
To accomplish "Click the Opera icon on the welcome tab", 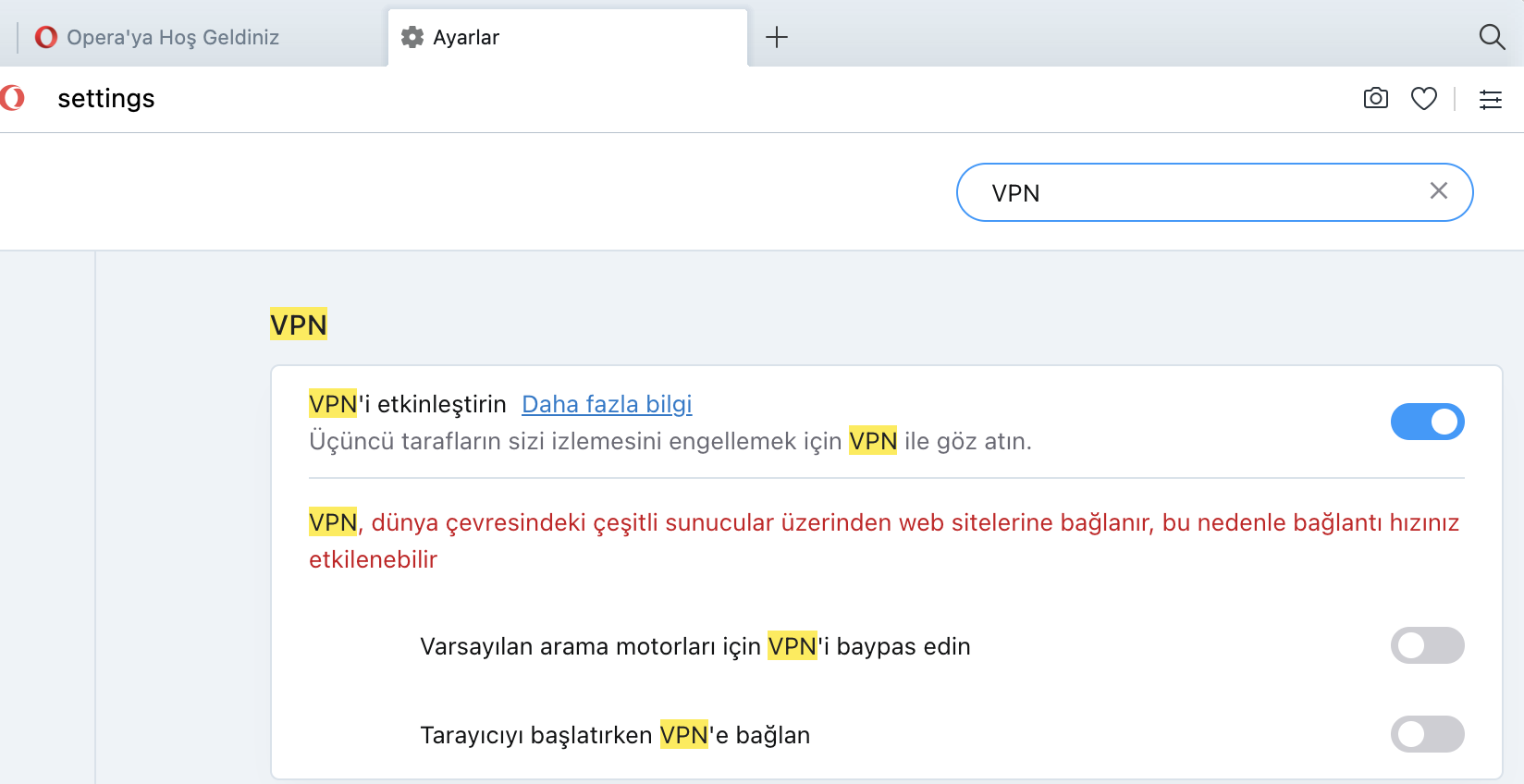I will (46, 37).
